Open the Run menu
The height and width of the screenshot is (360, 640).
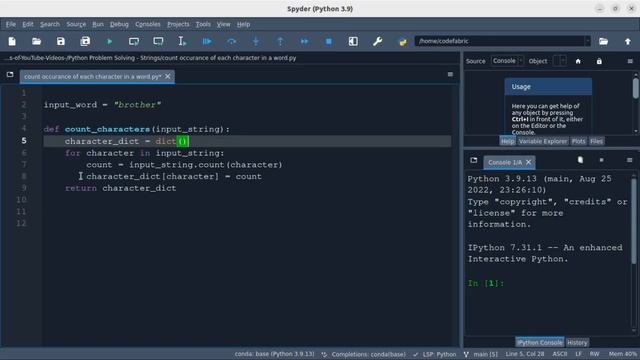point(98,24)
